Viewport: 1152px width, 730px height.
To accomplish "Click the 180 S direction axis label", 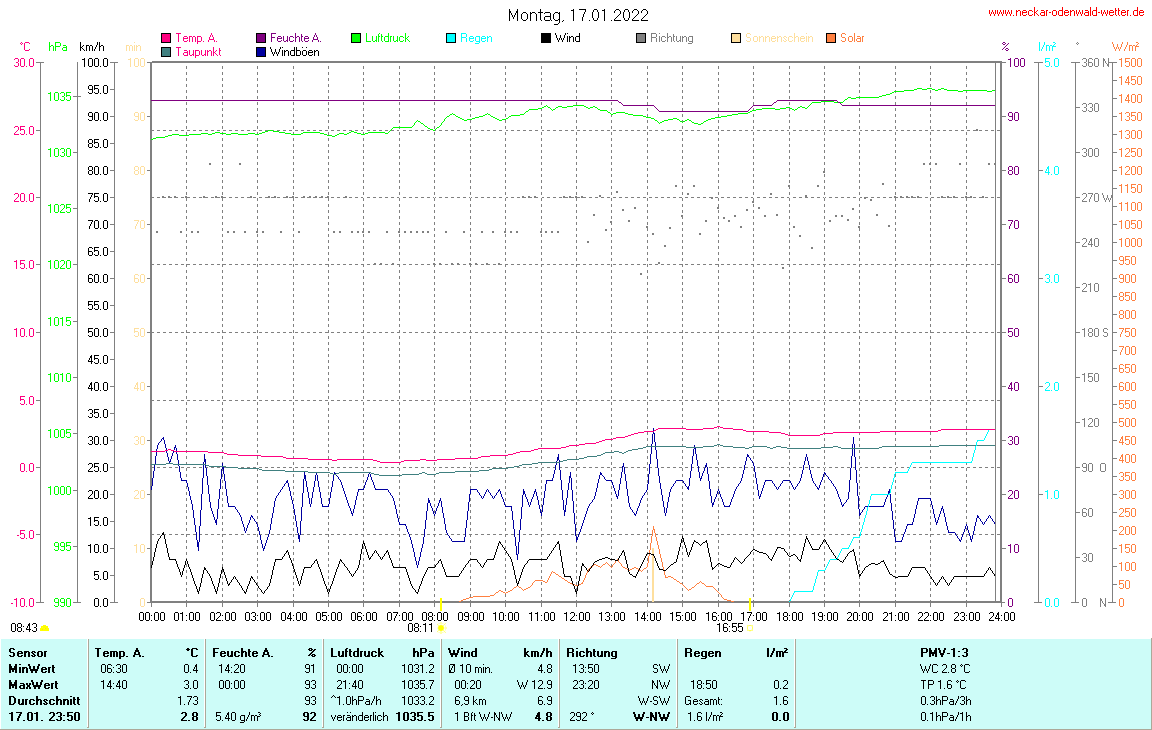I will coord(1095,333).
